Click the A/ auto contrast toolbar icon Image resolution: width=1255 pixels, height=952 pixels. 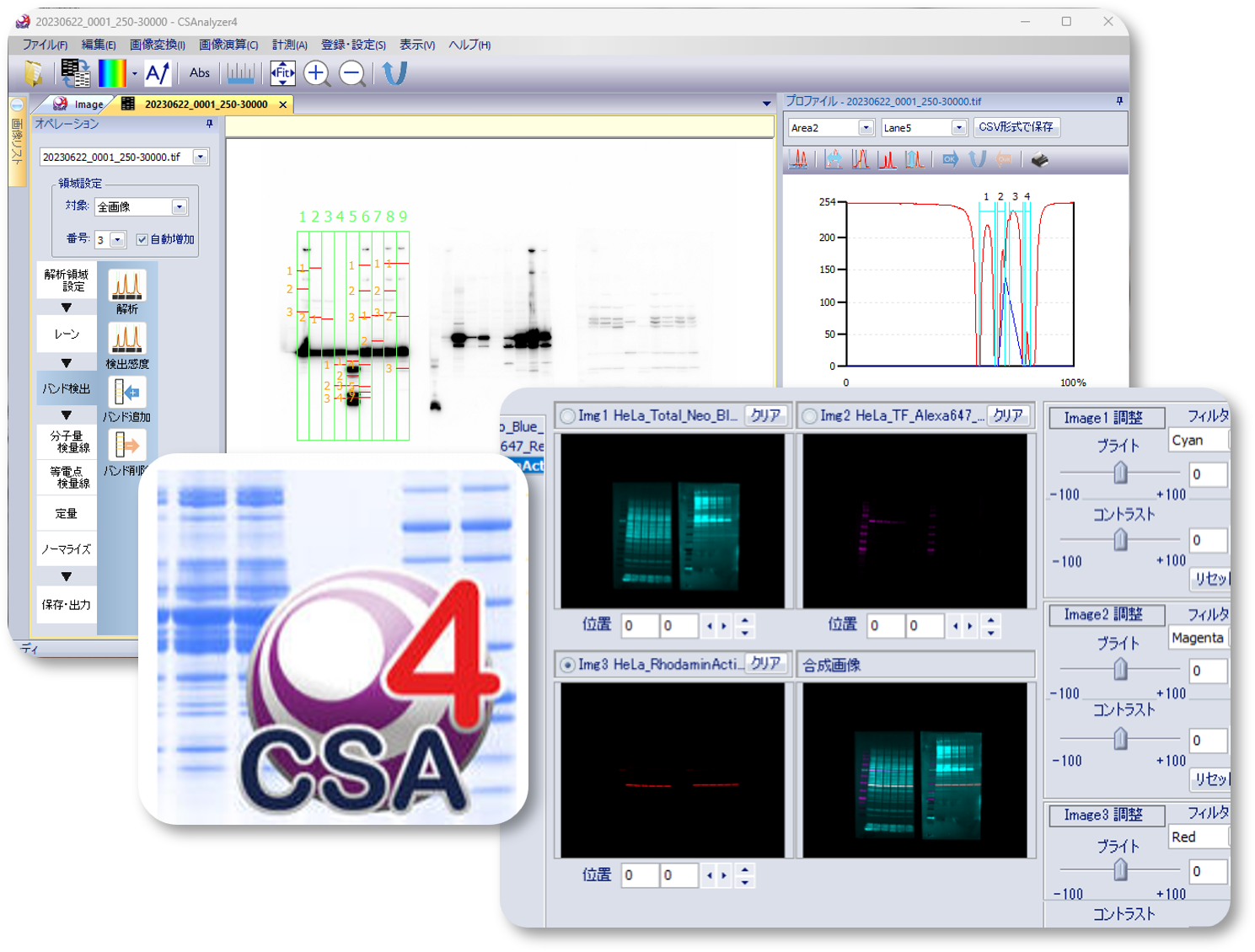158,73
